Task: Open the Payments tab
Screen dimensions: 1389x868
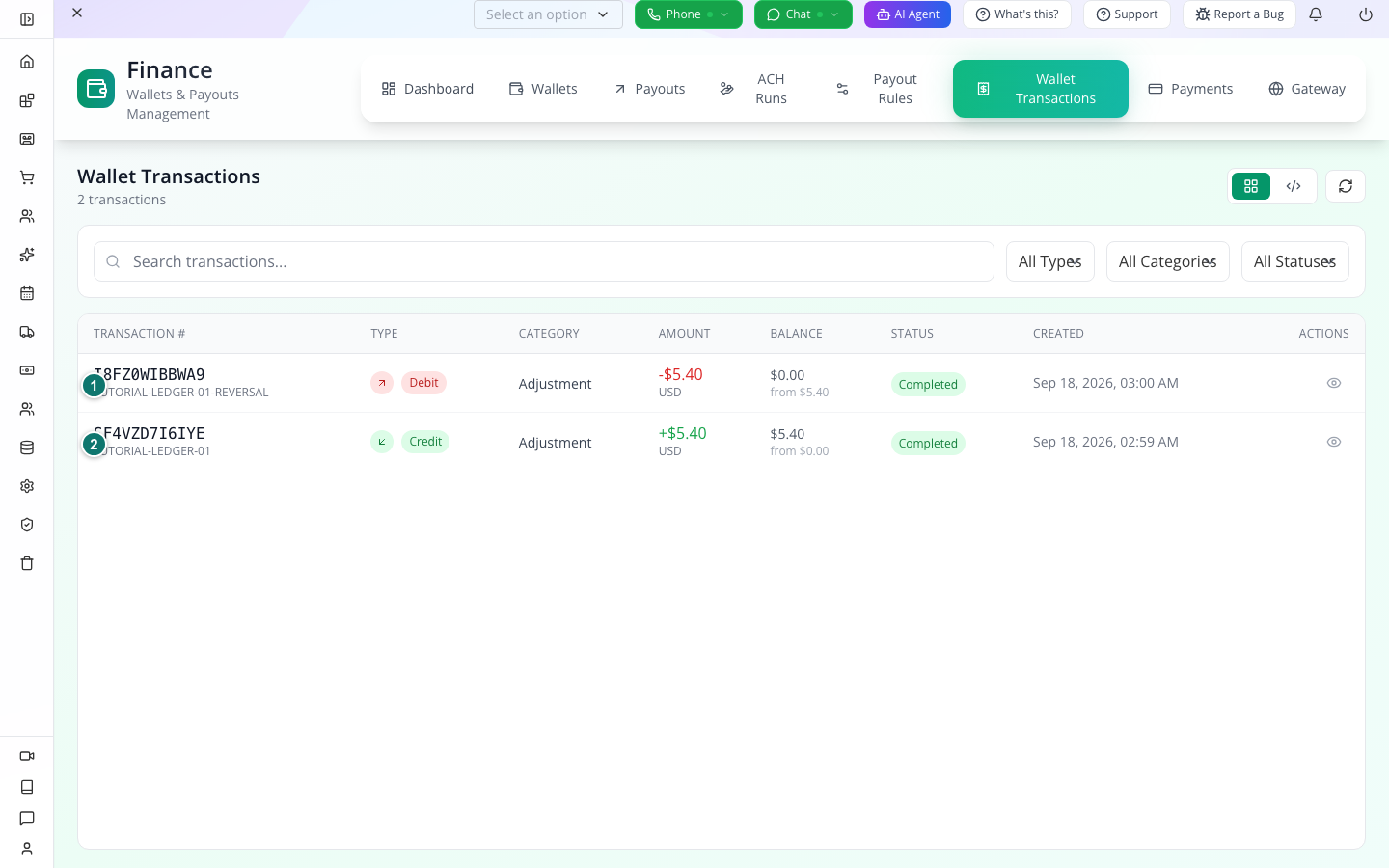Action: [x=1190, y=89]
